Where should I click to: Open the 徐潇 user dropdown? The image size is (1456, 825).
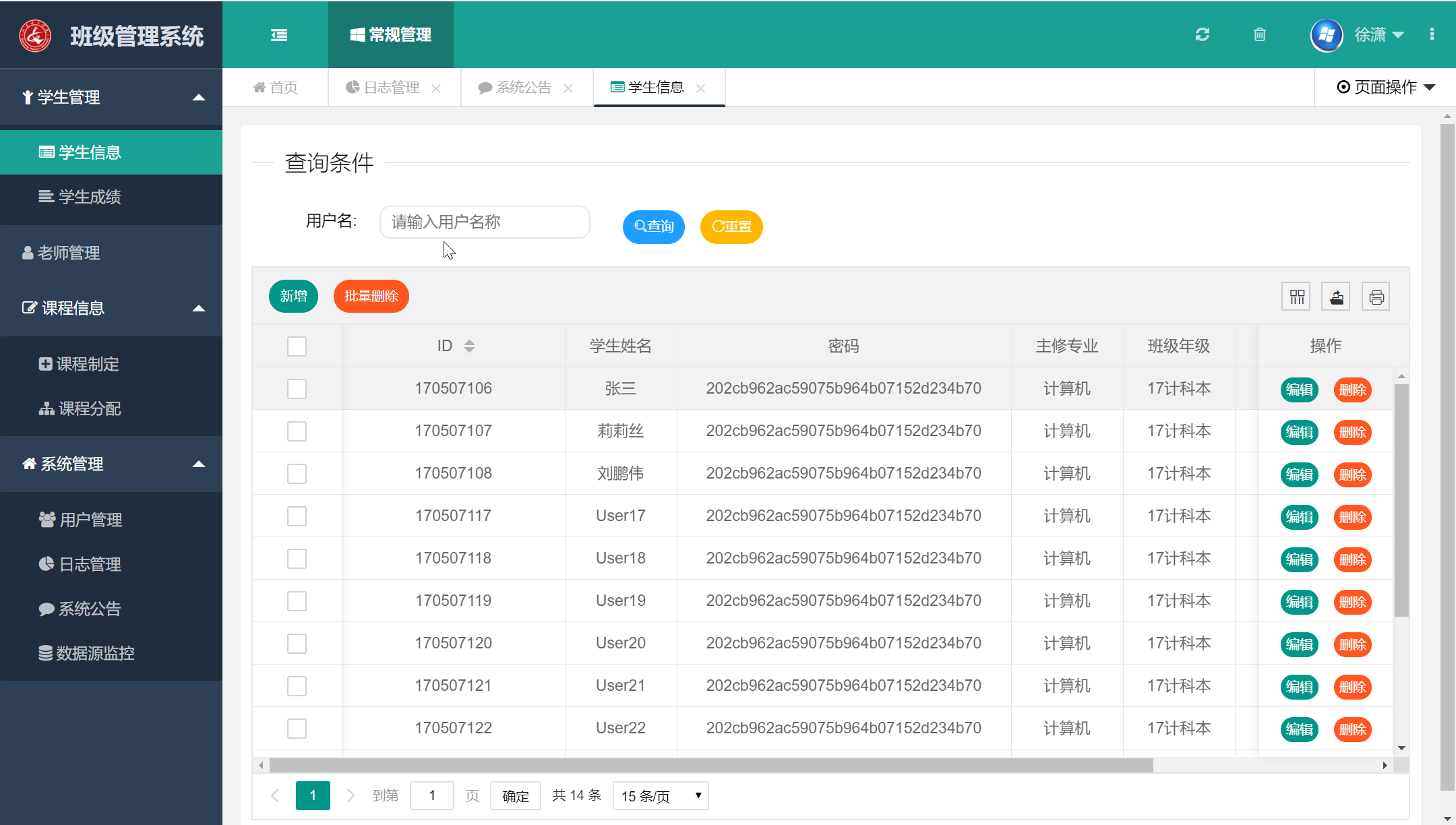click(x=1379, y=35)
